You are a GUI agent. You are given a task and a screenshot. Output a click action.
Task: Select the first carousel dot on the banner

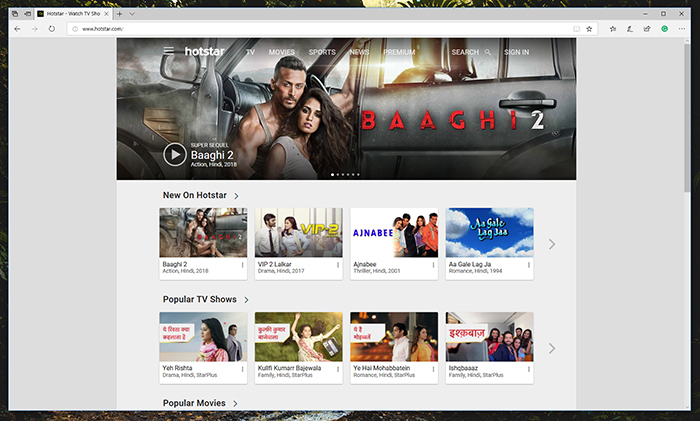333,175
